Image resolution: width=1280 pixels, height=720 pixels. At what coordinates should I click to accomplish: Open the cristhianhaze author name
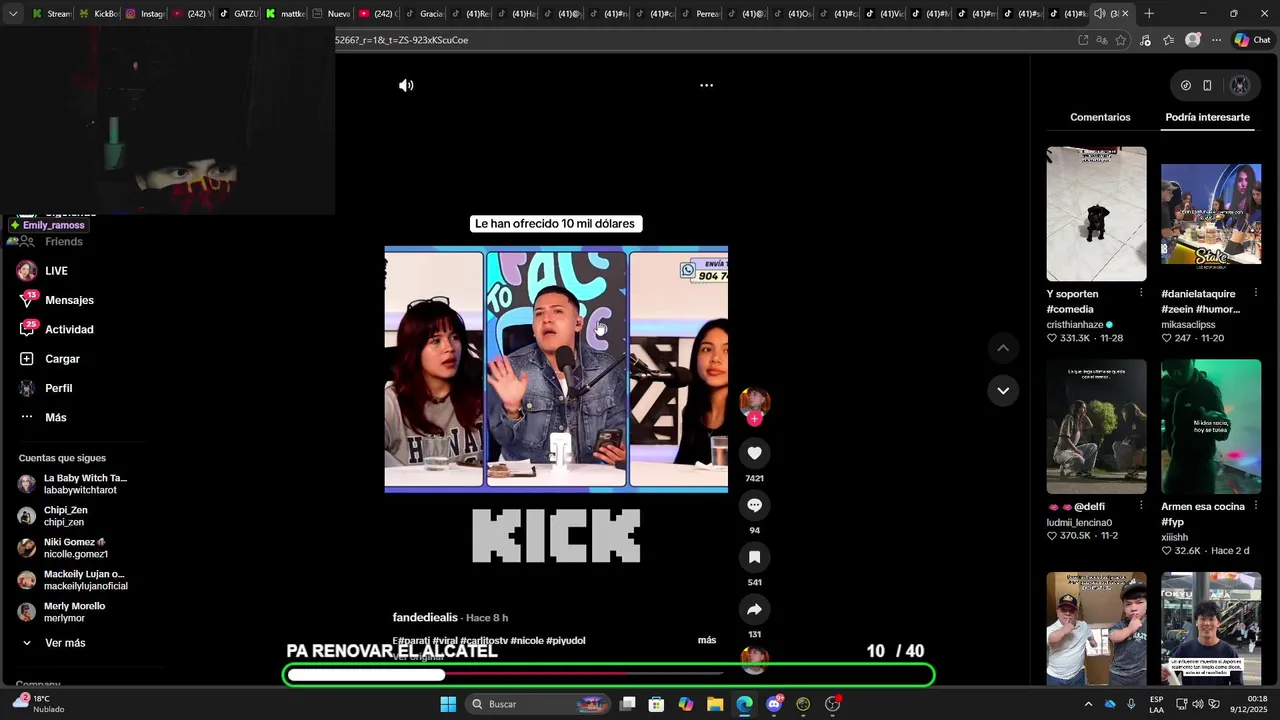[x=1075, y=325]
